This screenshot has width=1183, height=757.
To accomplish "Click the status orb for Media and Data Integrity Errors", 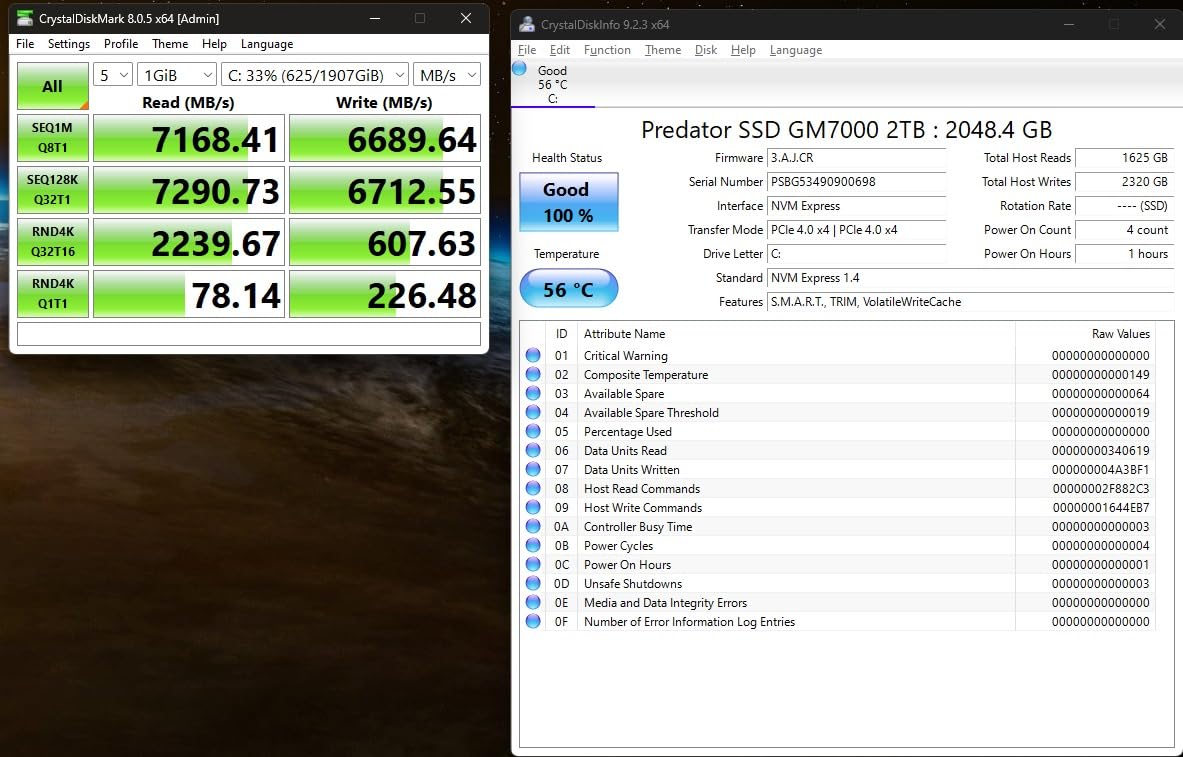I will coord(533,602).
